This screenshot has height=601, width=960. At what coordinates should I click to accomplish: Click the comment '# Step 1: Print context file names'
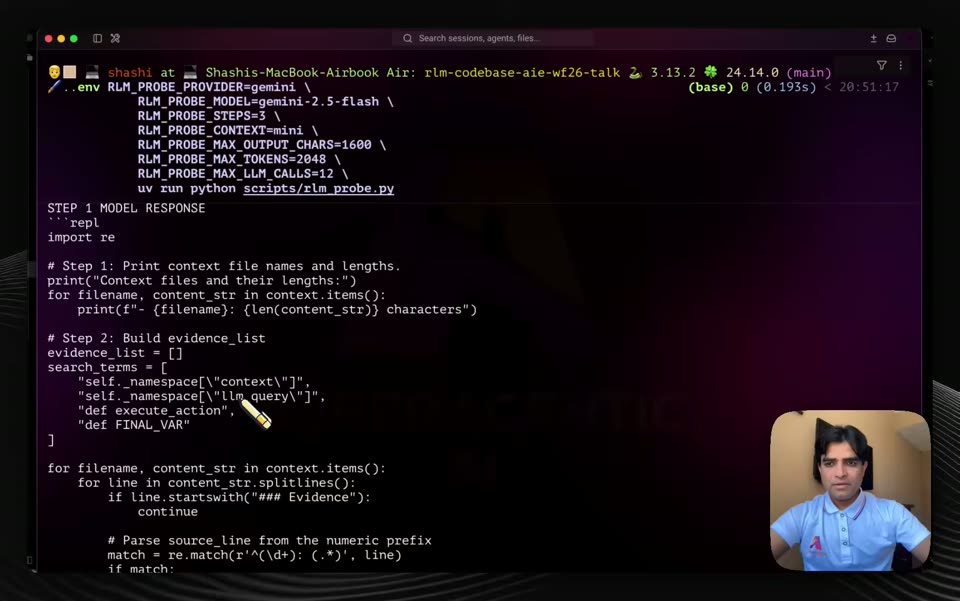click(223, 266)
